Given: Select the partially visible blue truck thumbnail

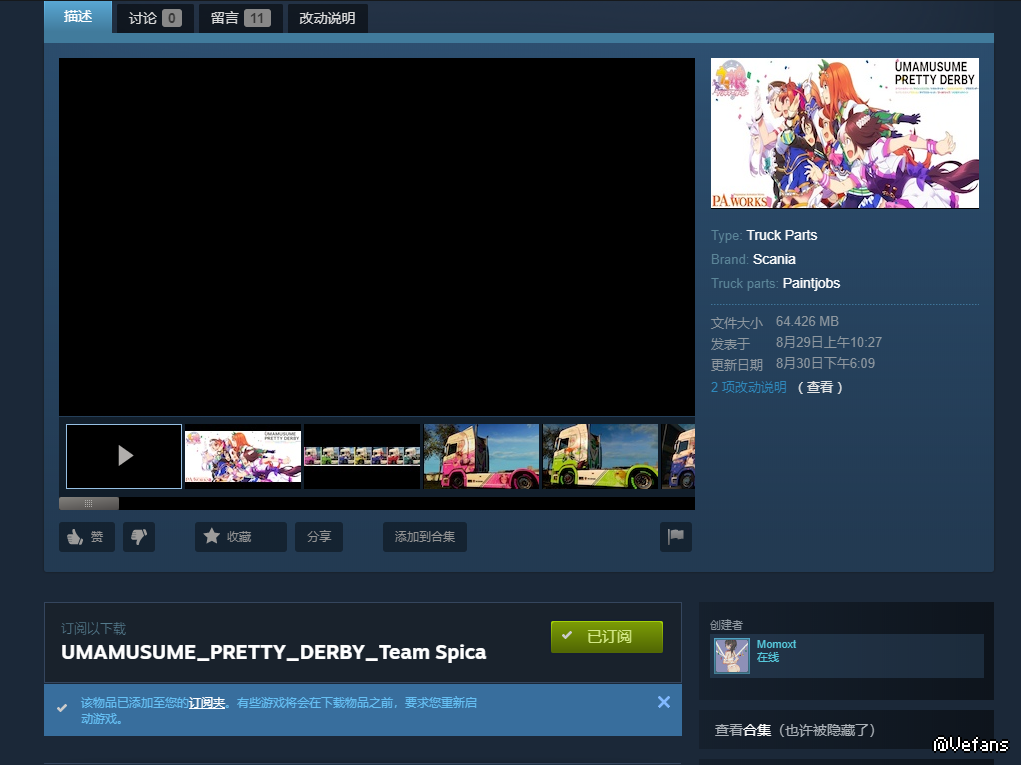Looking at the screenshot, I should tap(678, 456).
